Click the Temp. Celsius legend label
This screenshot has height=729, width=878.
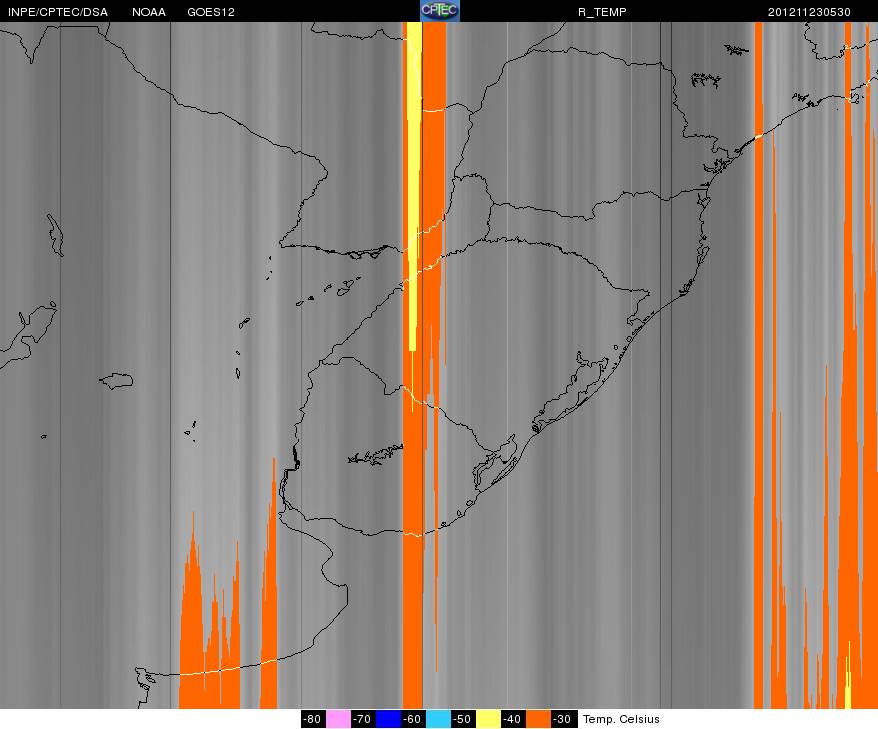click(x=621, y=719)
